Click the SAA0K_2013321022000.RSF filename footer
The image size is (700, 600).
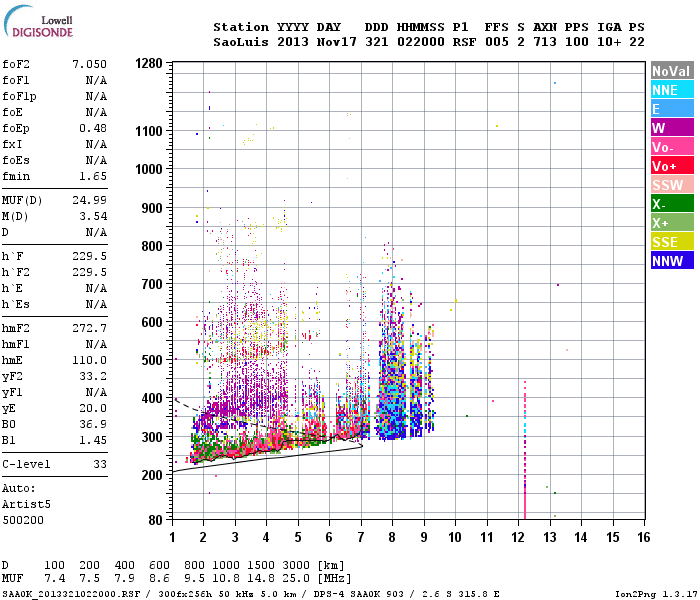point(71,594)
